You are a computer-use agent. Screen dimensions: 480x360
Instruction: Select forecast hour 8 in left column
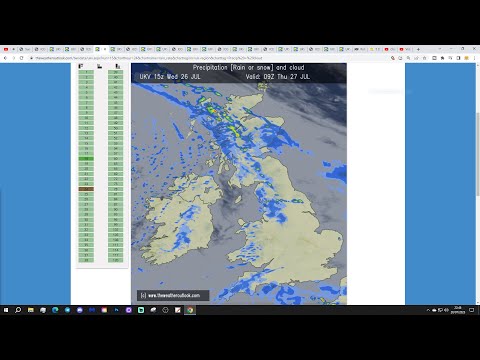(x=86, y=108)
